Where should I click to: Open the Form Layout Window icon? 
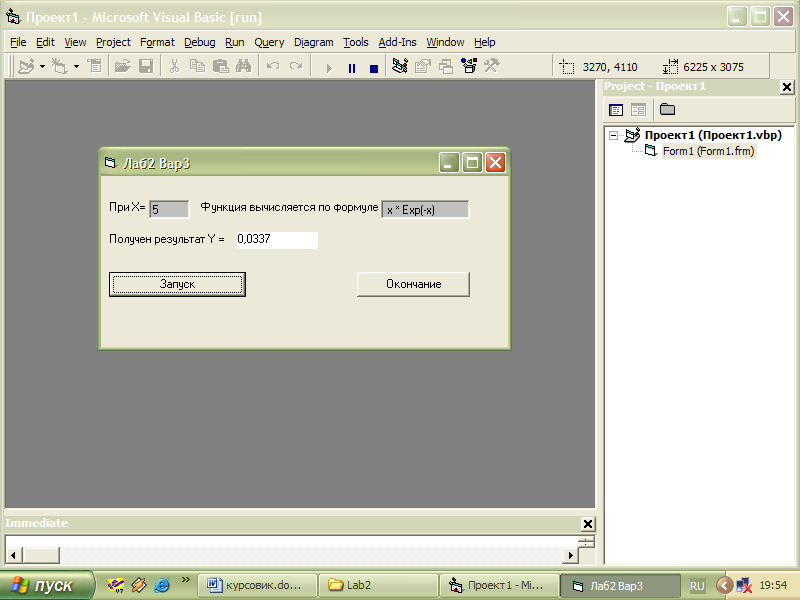[446, 66]
